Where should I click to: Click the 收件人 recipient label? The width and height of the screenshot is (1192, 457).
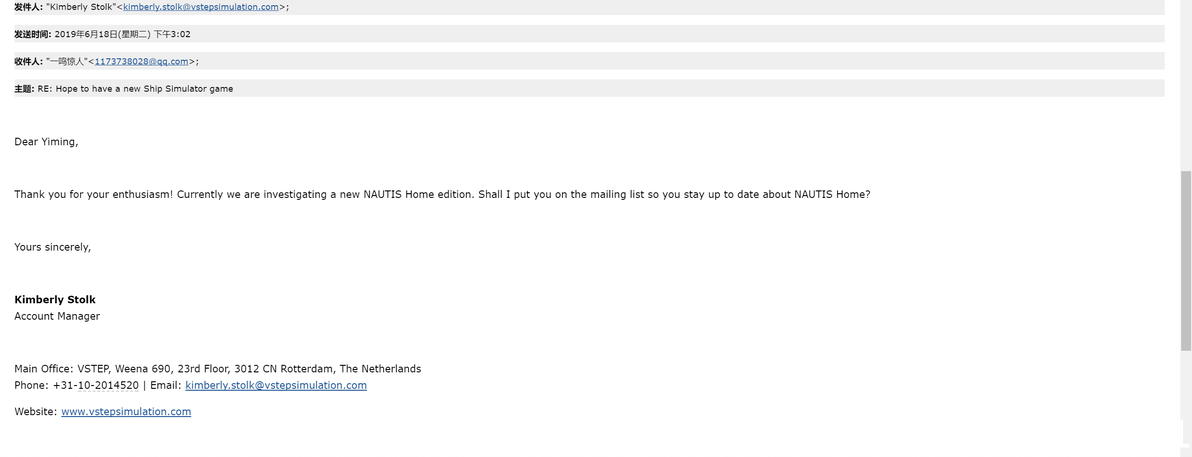point(28,61)
